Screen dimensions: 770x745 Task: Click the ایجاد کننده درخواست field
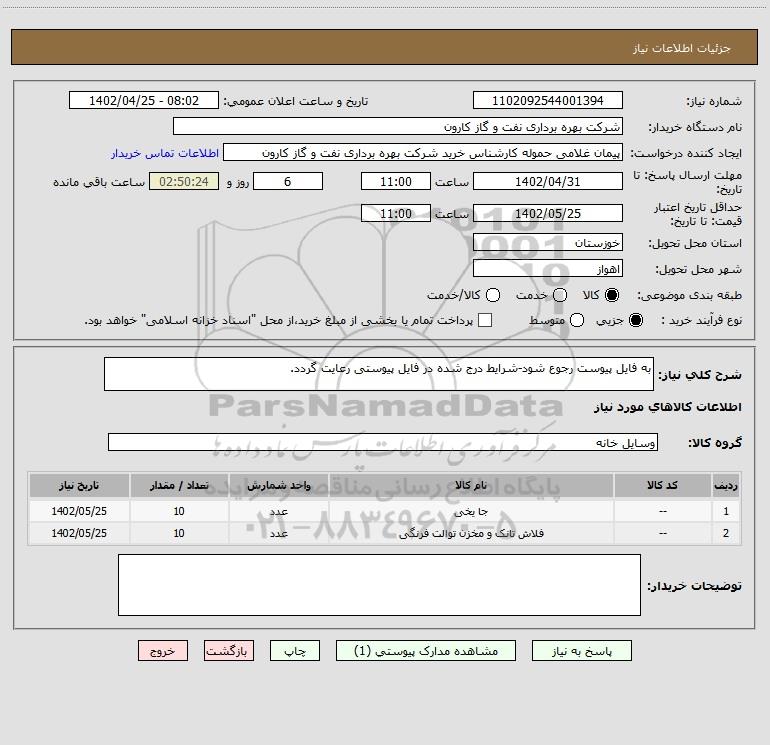(x=423, y=152)
